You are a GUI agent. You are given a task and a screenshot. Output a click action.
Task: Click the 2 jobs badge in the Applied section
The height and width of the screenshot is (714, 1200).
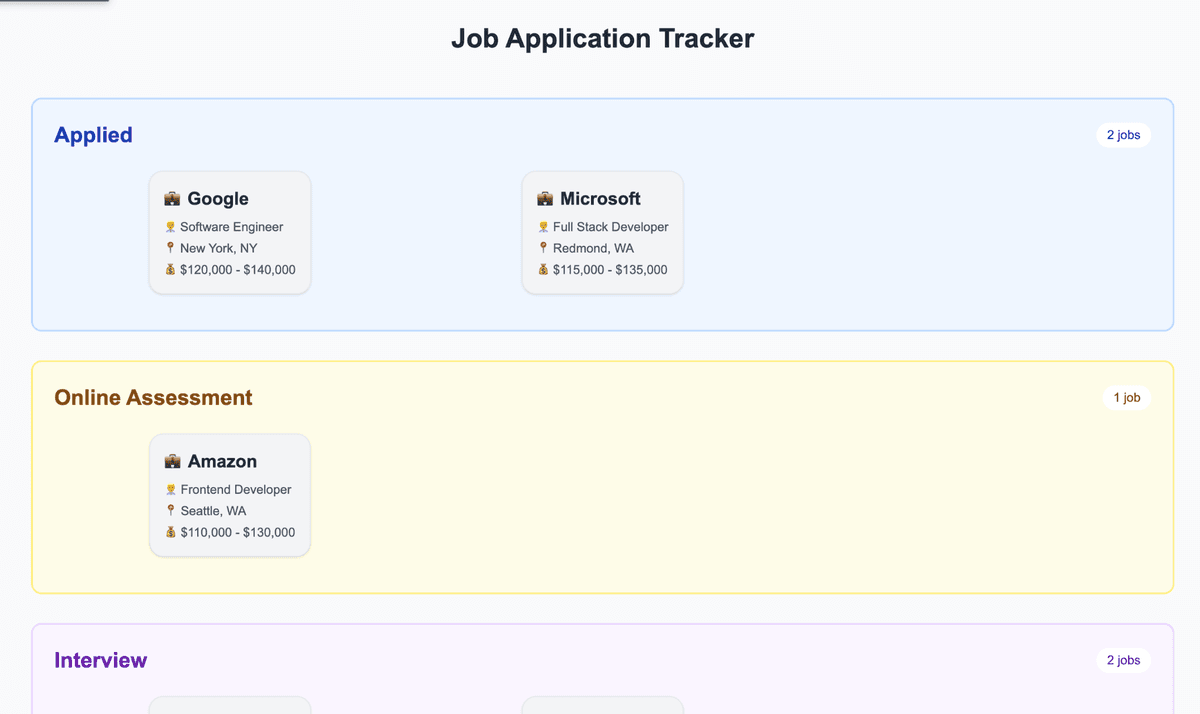click(1123, 134)
